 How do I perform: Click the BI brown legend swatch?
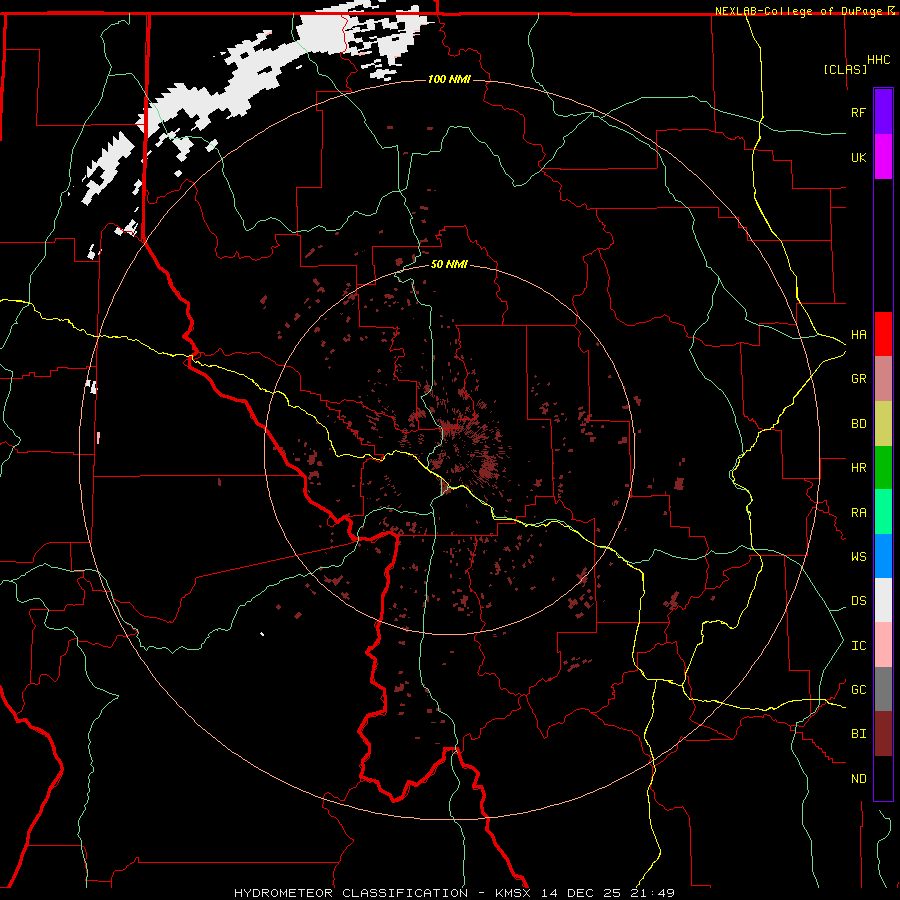point(883,734)
